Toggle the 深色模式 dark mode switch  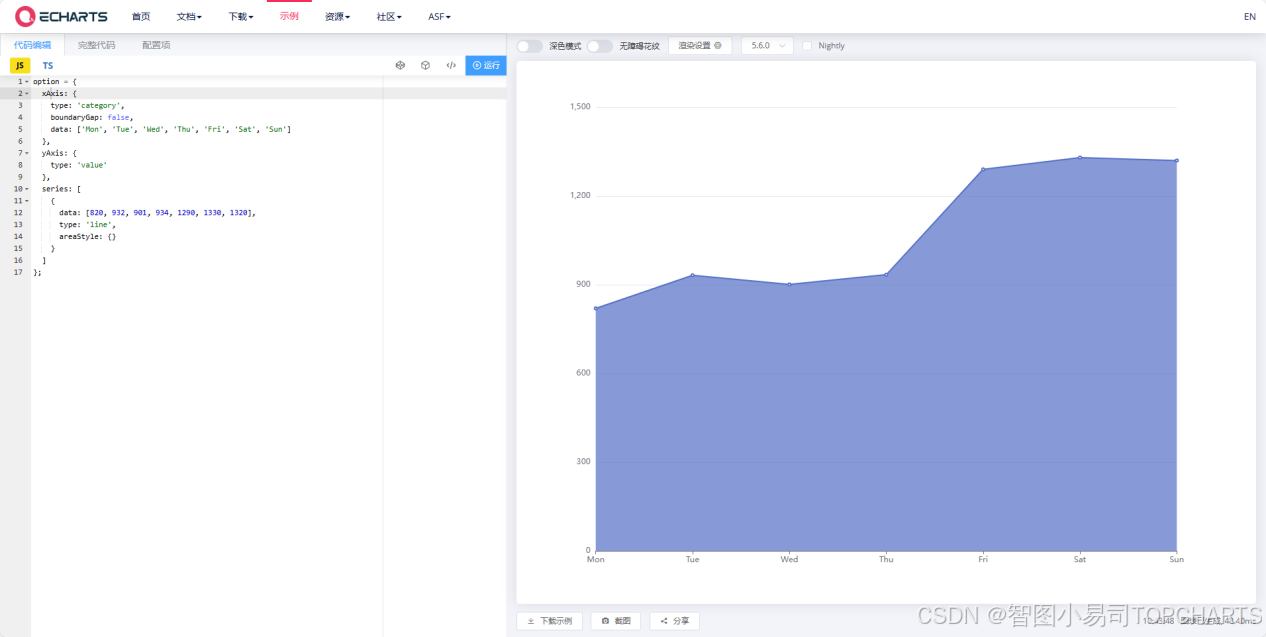[530, 46]
